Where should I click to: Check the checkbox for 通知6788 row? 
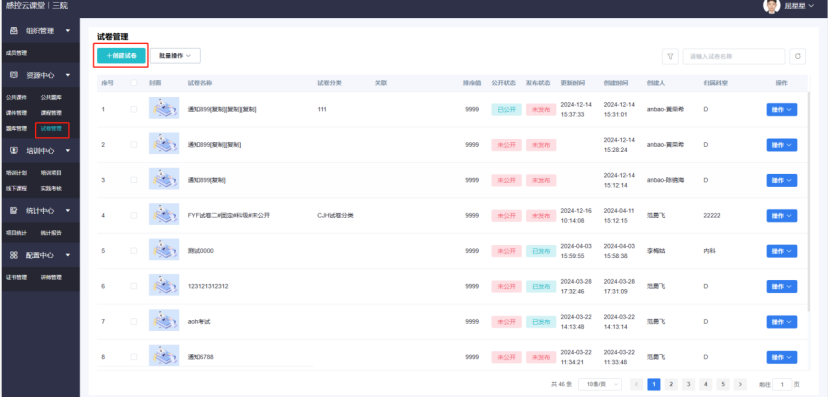(x=134, y=357)
